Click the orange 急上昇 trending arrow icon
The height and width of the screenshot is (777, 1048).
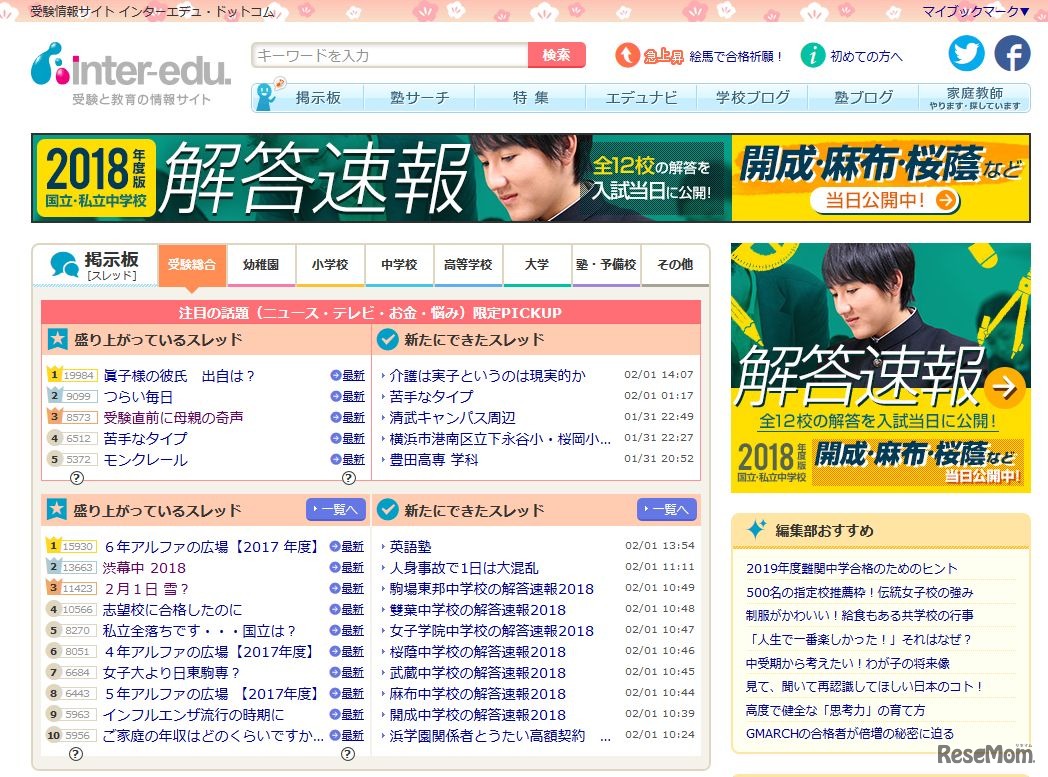click(x=627, y=56)
